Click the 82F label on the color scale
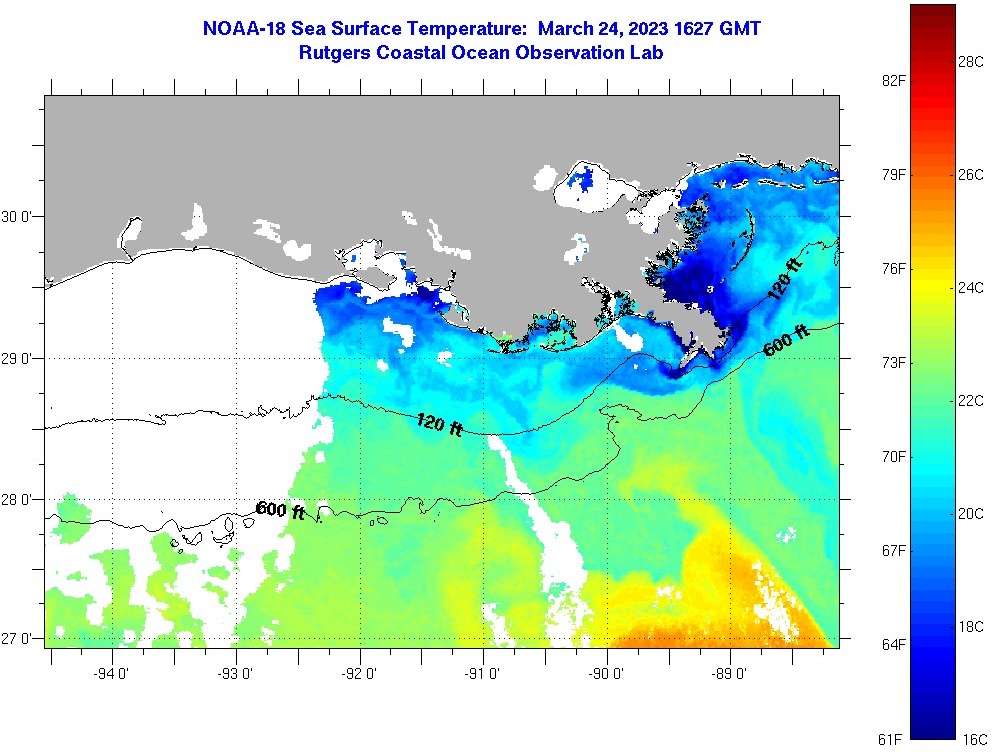Image resolution: width=992 pixels, height=754 pixels. coord(893,80)
